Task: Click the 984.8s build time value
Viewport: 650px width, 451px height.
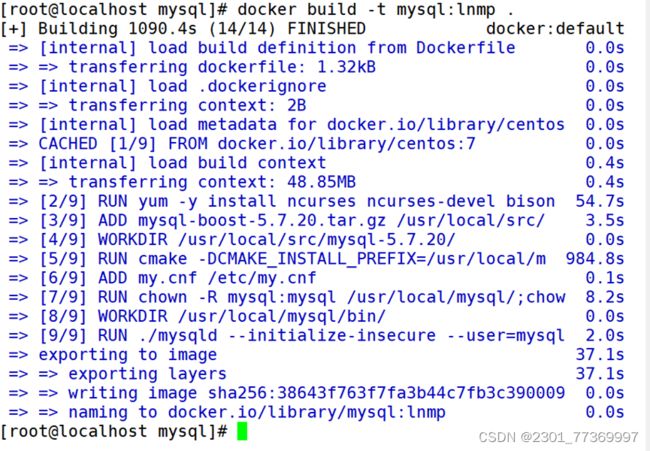Action: [x=595, y=259]
